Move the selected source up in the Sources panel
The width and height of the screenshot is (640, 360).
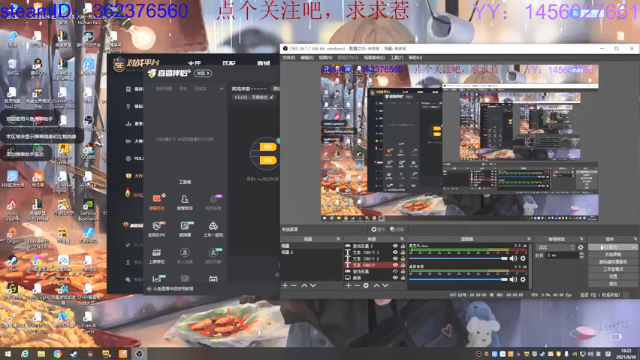coord(376,285)
